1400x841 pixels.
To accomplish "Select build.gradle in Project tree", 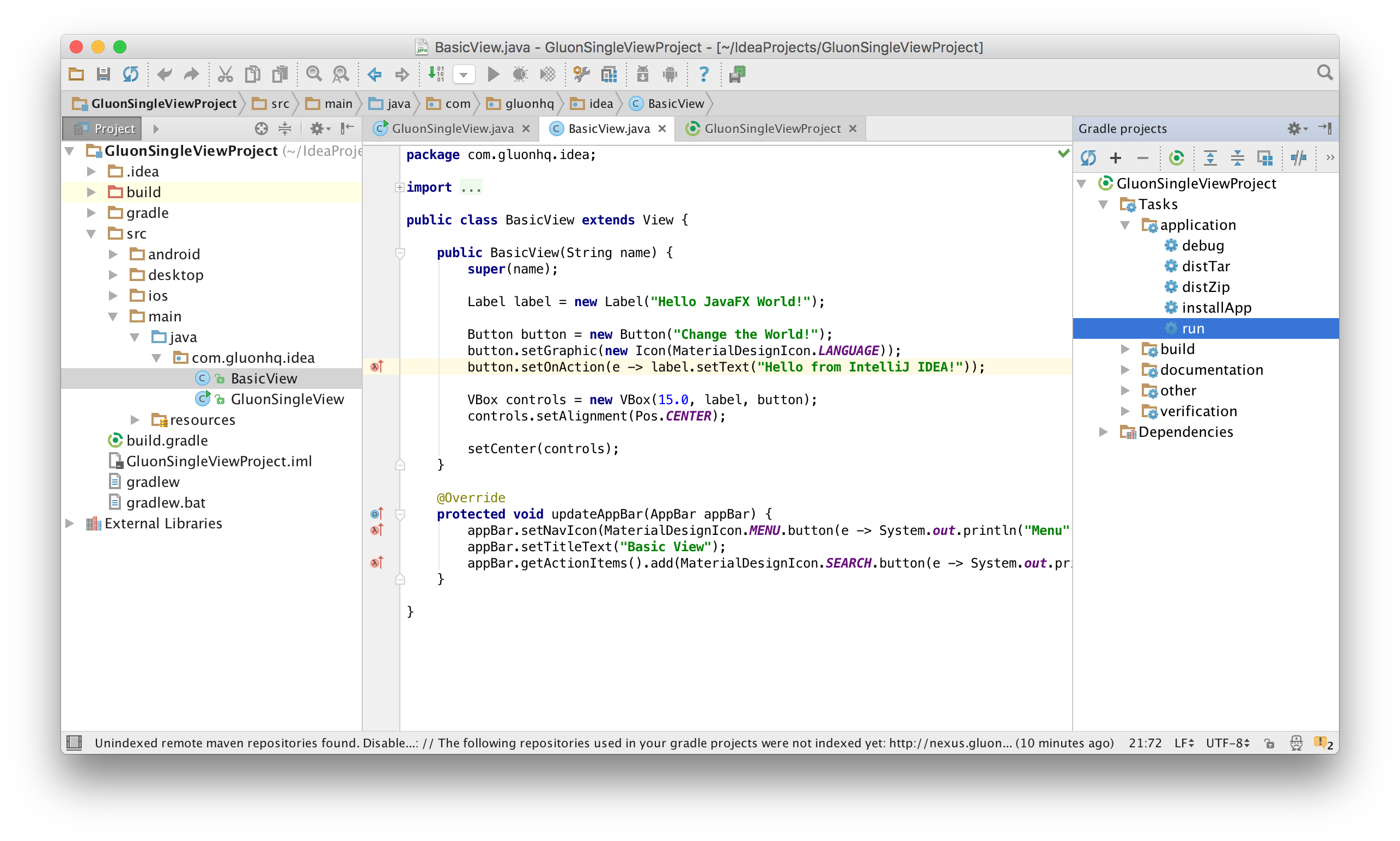I will click(x=167, y=440).
